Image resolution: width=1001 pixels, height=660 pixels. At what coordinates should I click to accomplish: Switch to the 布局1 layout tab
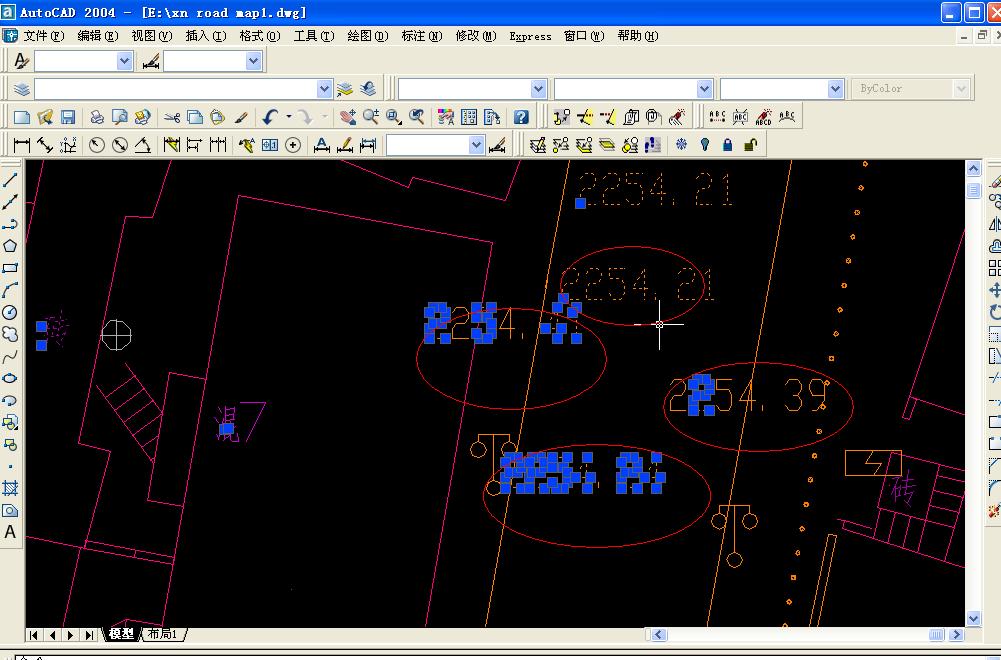click(163, 634)
